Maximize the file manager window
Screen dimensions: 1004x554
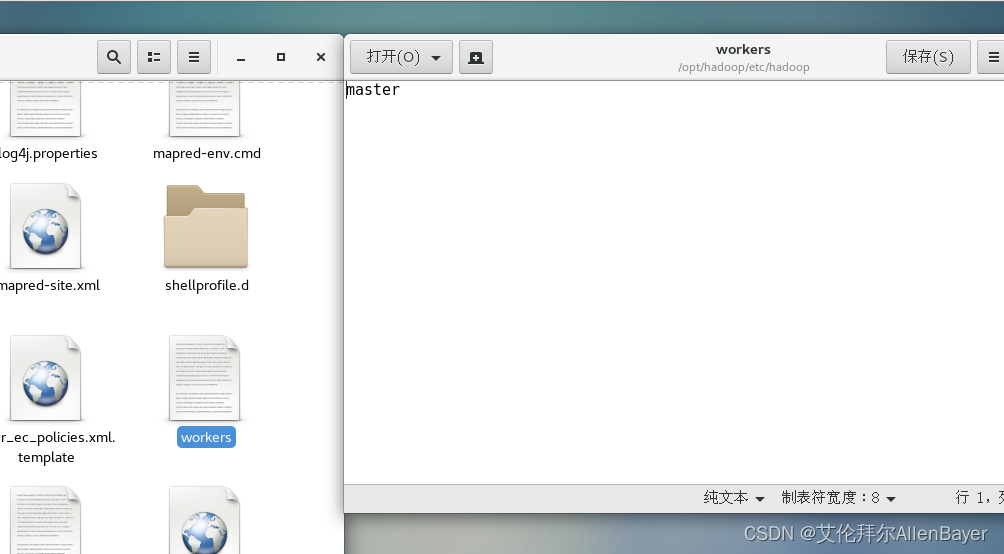pyautogui.click(x=280, y=57)
